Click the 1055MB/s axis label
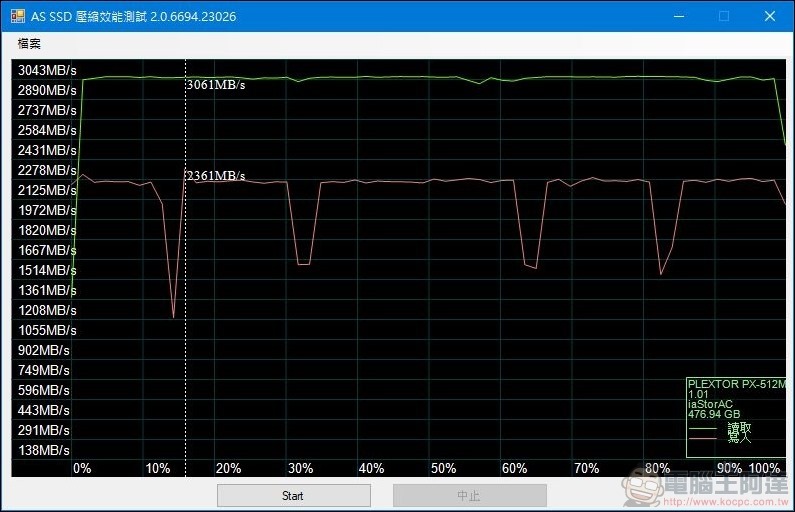Viewport: 795px width, 512px height. click(x=47, y=330)
